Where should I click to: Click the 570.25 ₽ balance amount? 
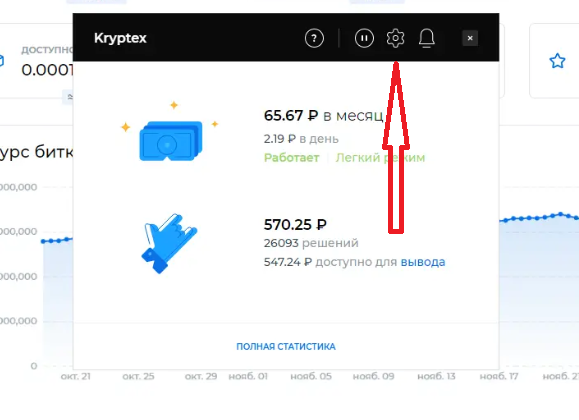point(295,224)
